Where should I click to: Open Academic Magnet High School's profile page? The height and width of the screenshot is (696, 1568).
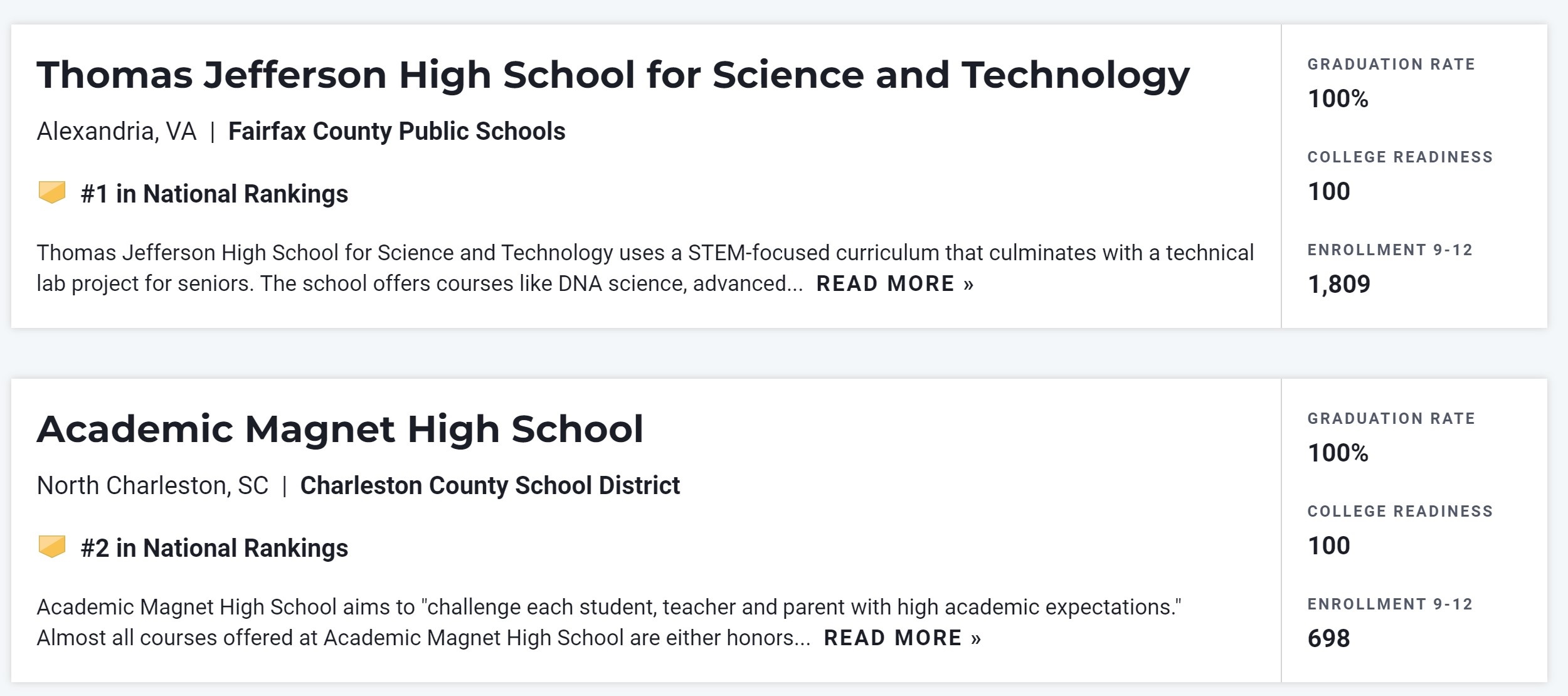[x=342, y=428]
